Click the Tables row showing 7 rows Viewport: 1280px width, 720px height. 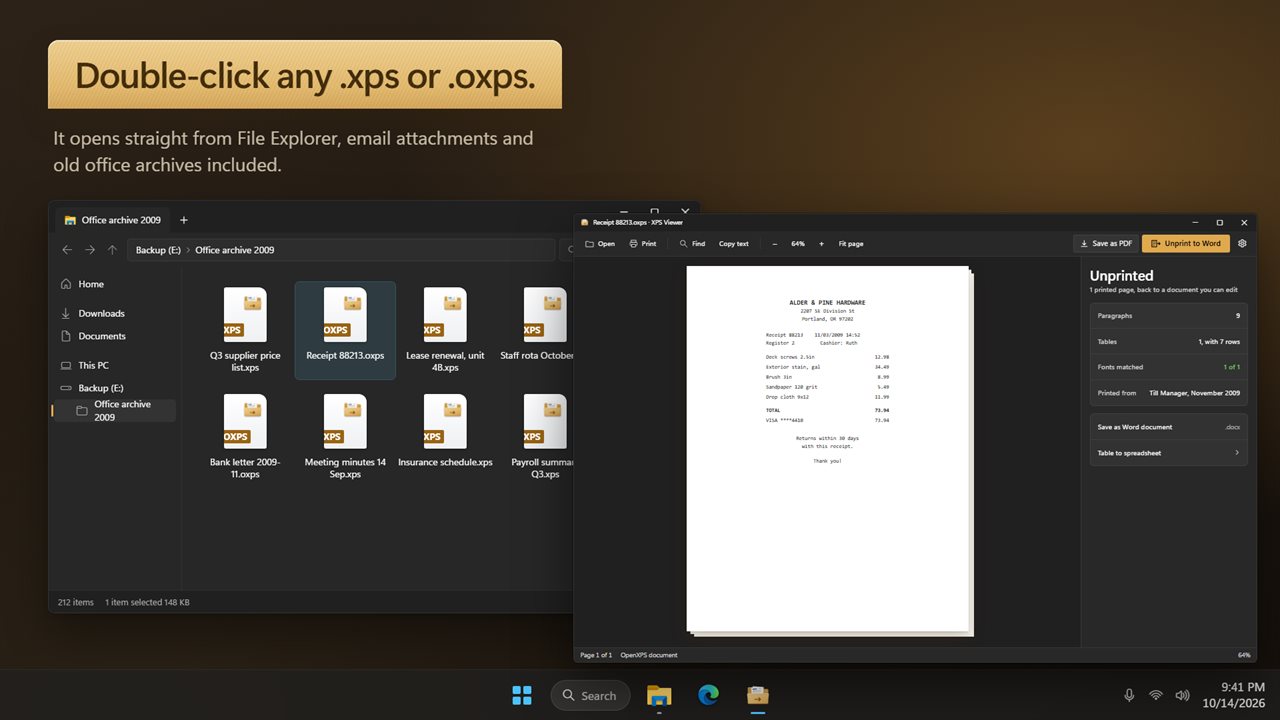1169,342
